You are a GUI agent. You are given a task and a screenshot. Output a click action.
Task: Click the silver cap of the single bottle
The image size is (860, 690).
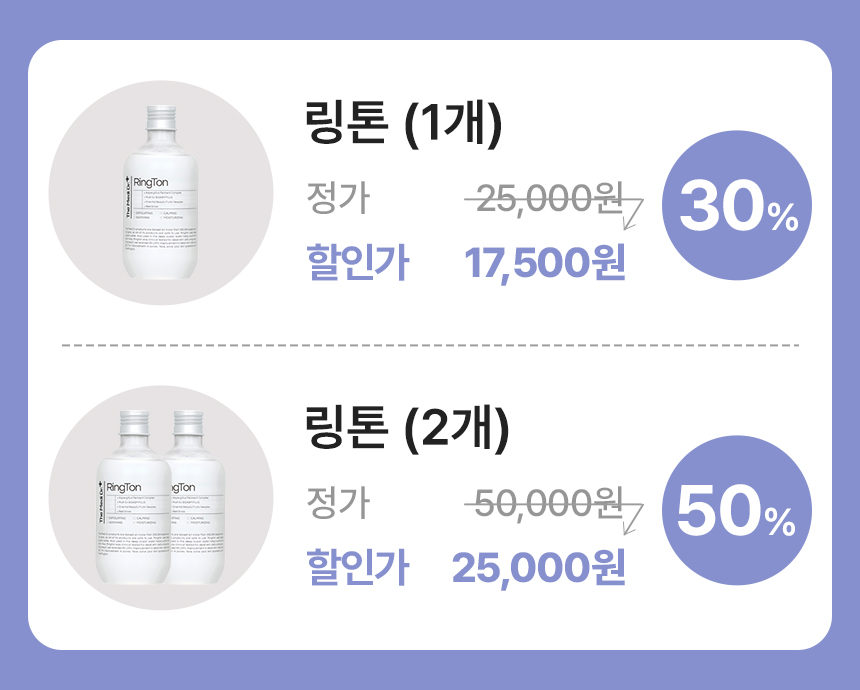[x=161, y=118]
